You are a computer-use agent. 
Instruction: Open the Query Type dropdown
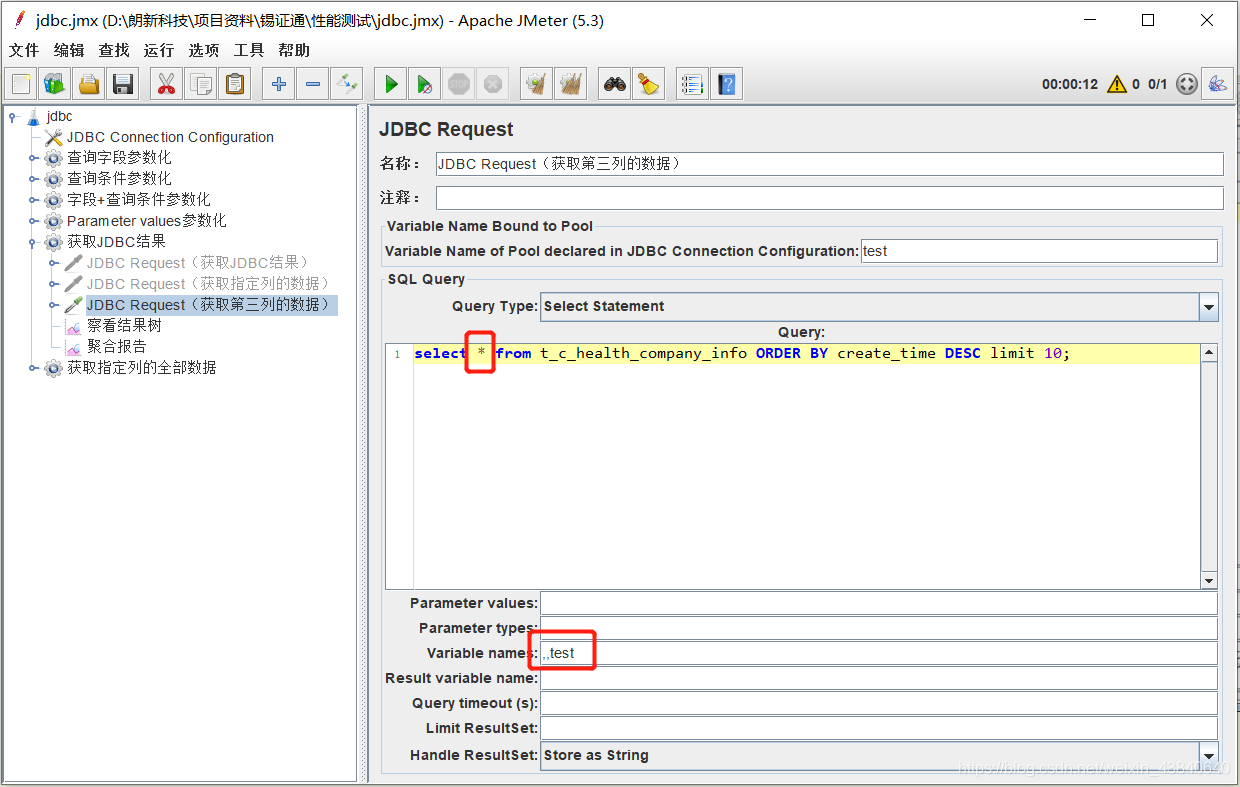click(x=1209, y=307)
